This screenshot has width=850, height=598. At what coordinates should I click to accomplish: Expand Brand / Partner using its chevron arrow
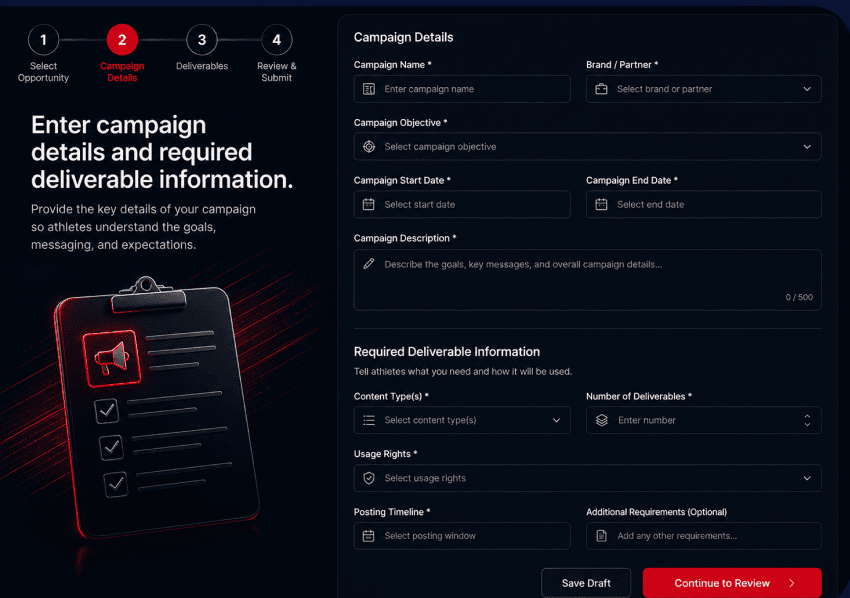click(807, 89)
